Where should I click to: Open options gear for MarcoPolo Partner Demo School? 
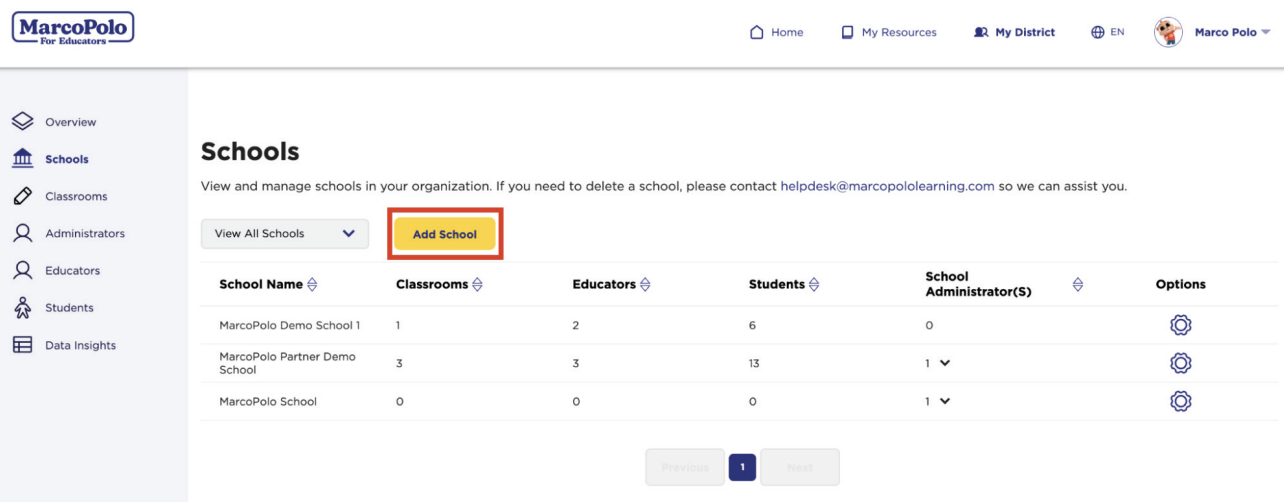pos(1180,363)
